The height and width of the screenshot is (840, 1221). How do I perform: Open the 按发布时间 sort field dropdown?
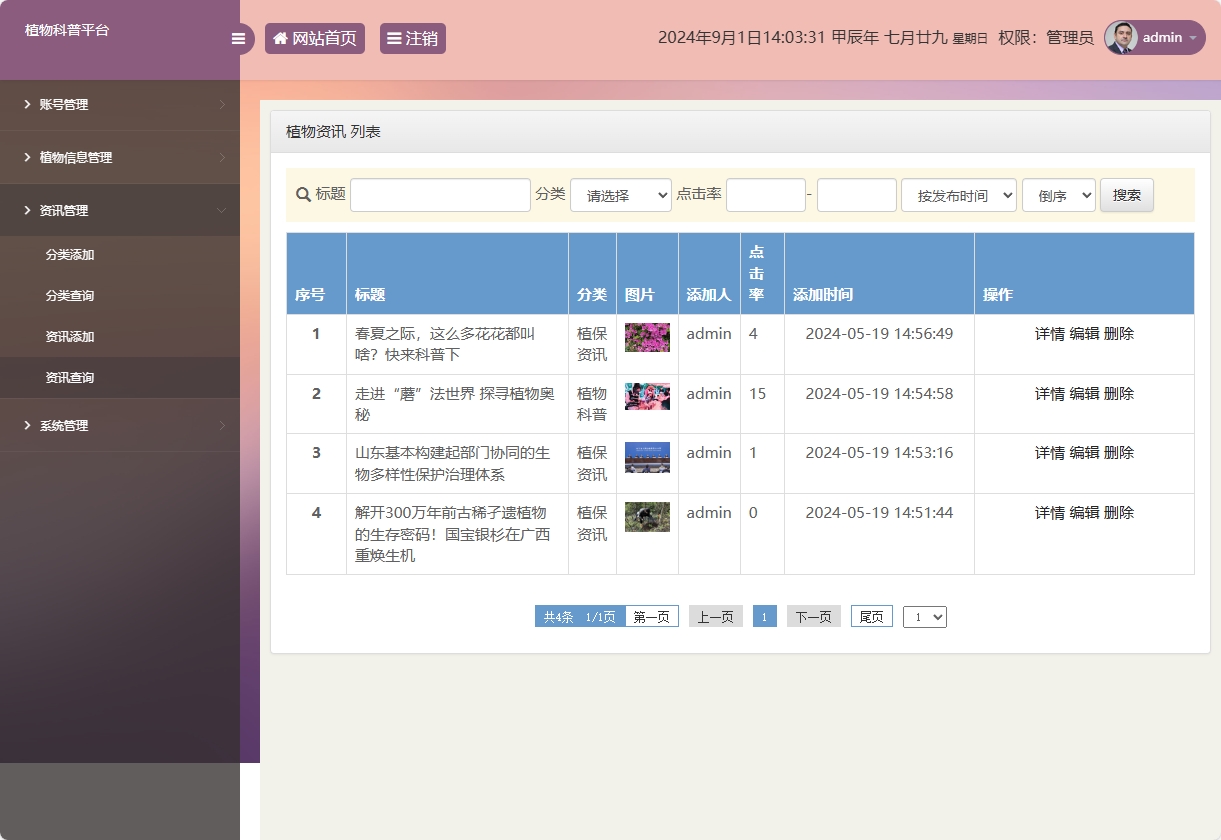[958, 196]
